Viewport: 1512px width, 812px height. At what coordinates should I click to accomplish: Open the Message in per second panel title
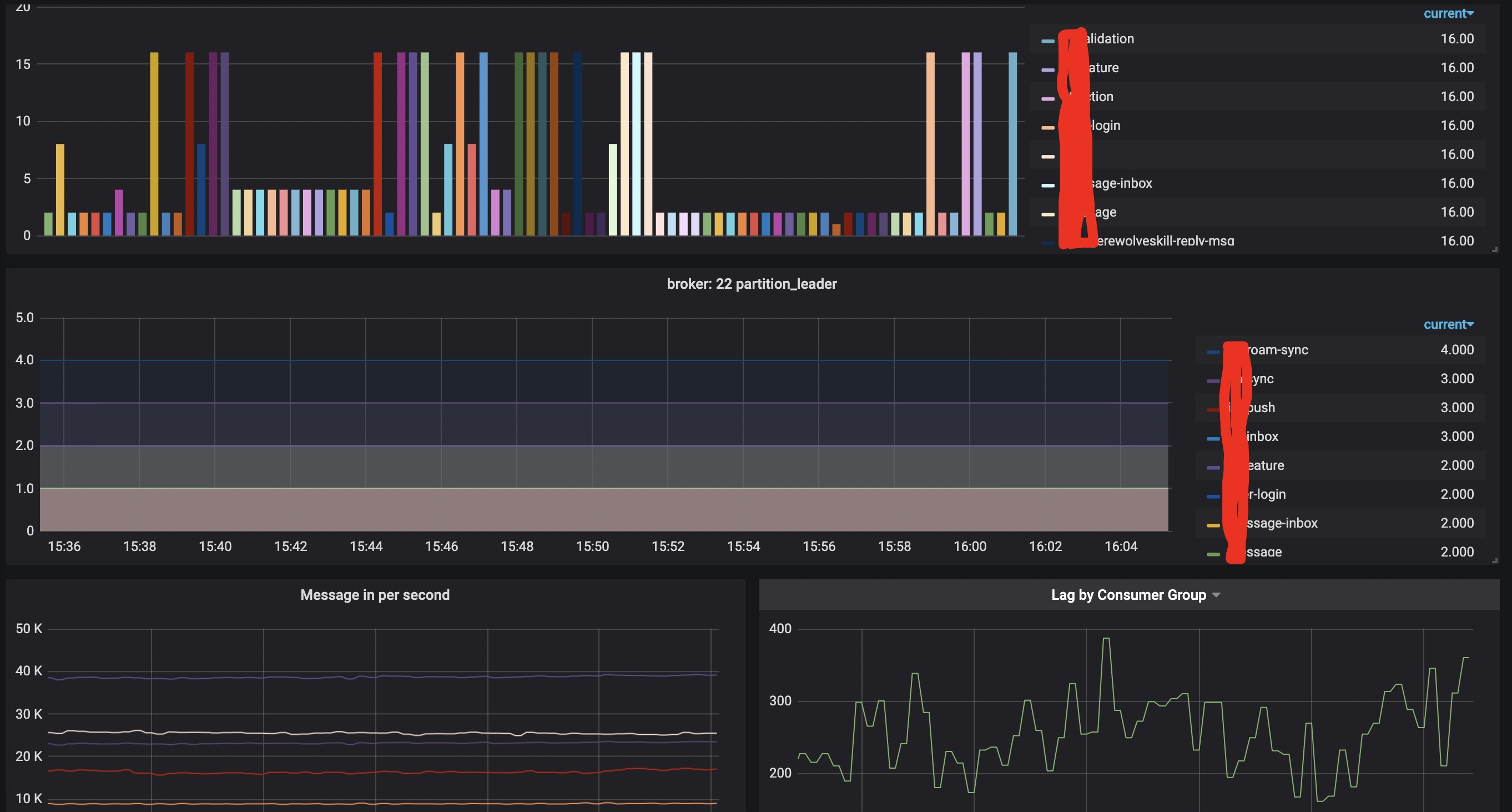375,595
